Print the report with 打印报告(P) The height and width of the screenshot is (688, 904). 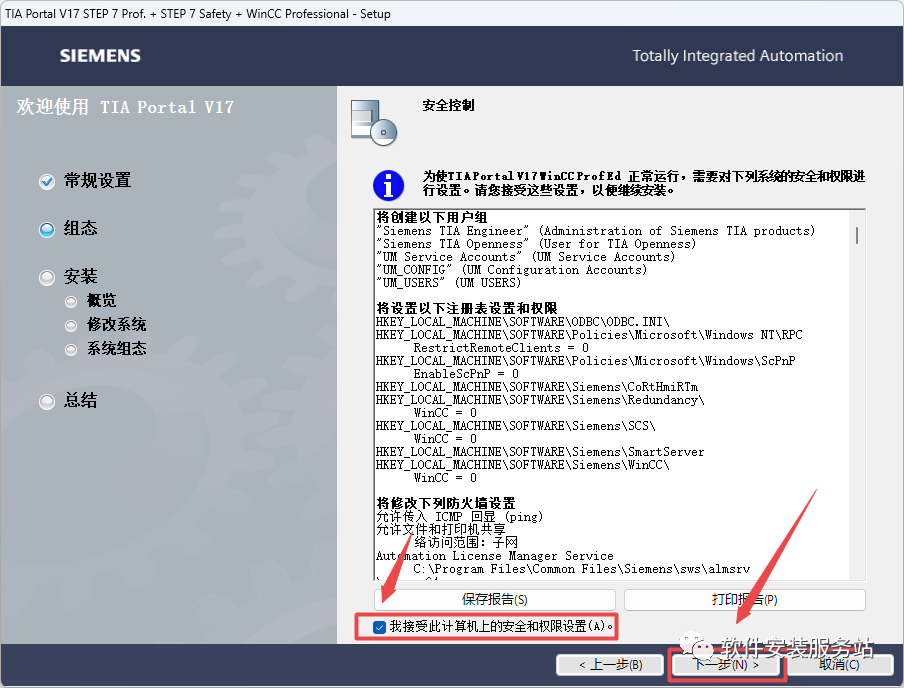(x=744, y=600)
